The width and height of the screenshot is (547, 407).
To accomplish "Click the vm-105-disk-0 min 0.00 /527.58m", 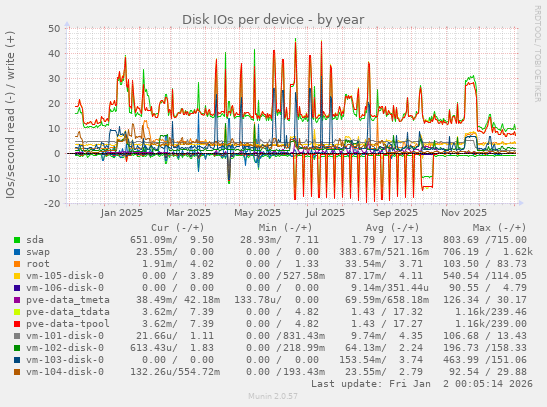I will coord(285,276).
